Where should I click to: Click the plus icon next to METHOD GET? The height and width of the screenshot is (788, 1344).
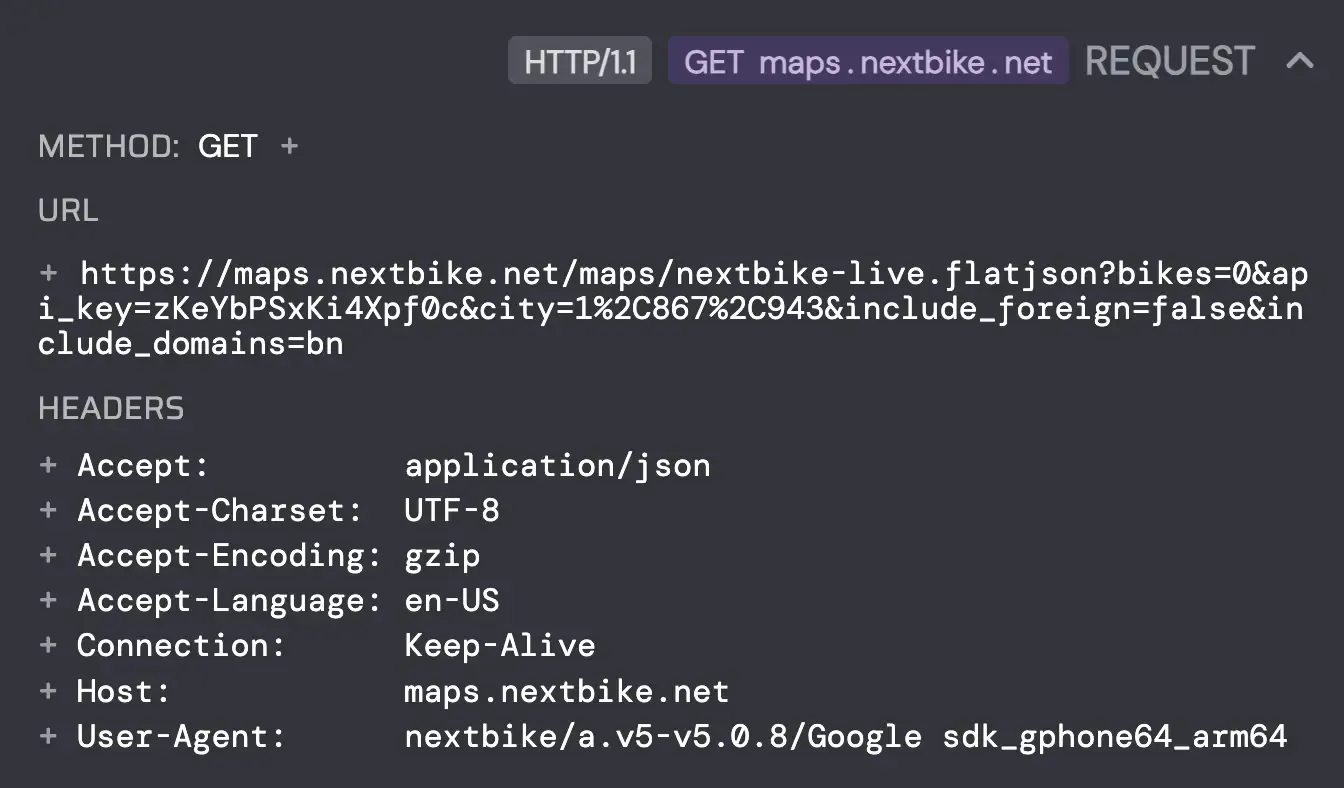click(x=289, y=147)
